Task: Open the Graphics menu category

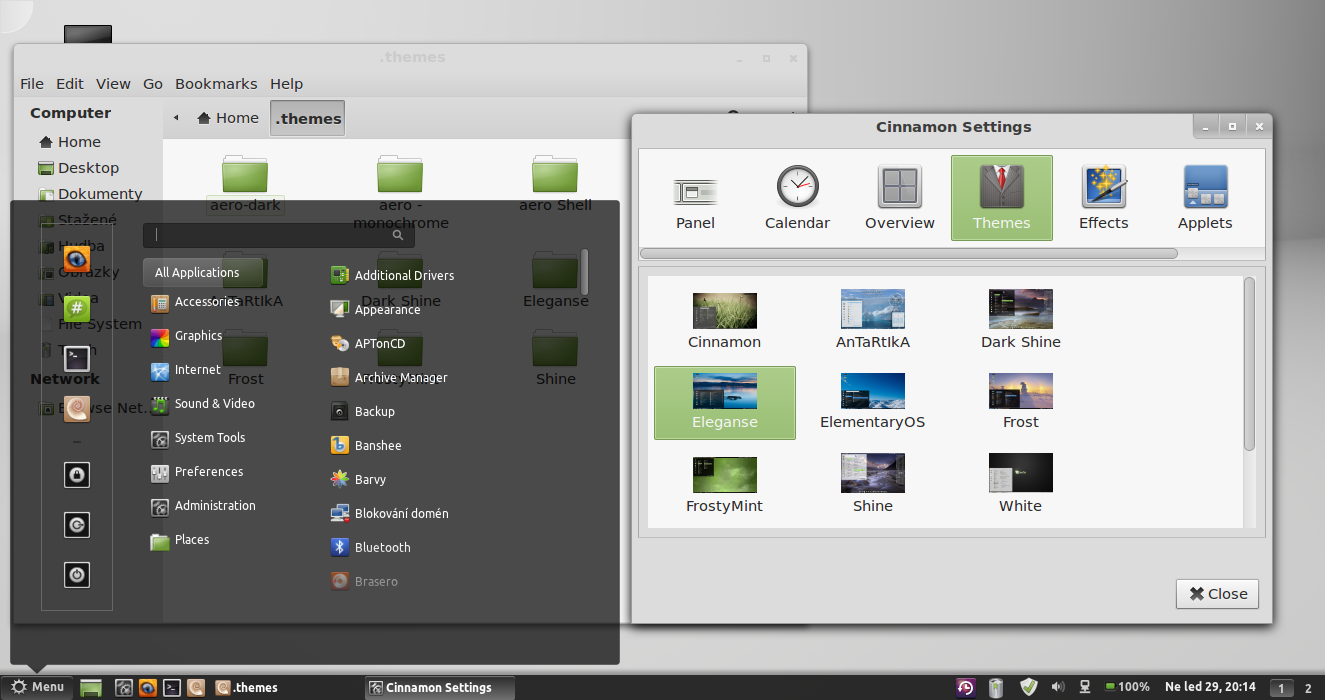Action: click(x=187, y=336)
